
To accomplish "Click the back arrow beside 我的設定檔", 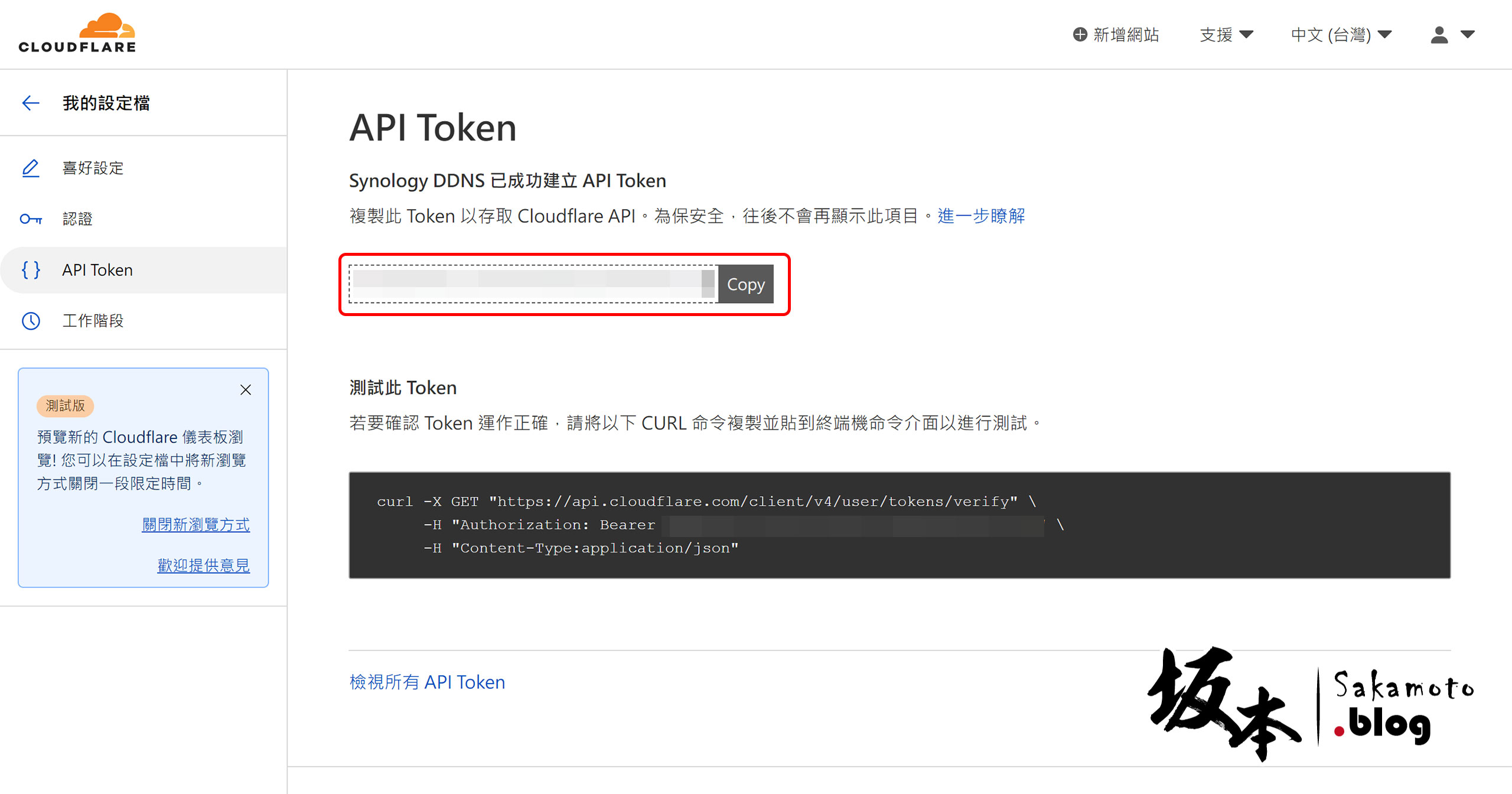I will coord(31,103).
